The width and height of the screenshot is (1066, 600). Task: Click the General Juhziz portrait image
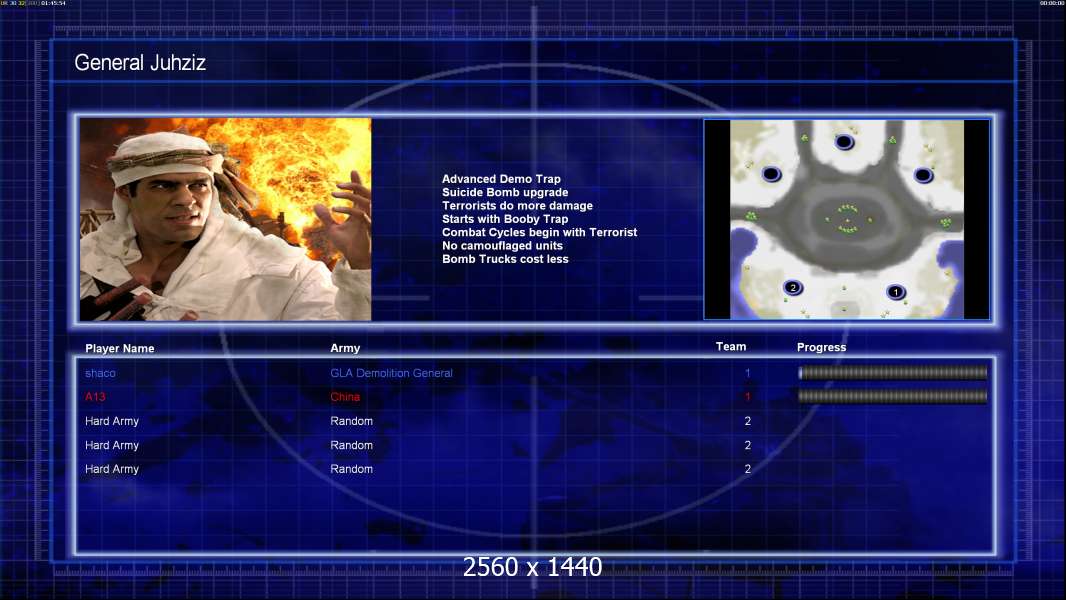[x=225, y=219]
